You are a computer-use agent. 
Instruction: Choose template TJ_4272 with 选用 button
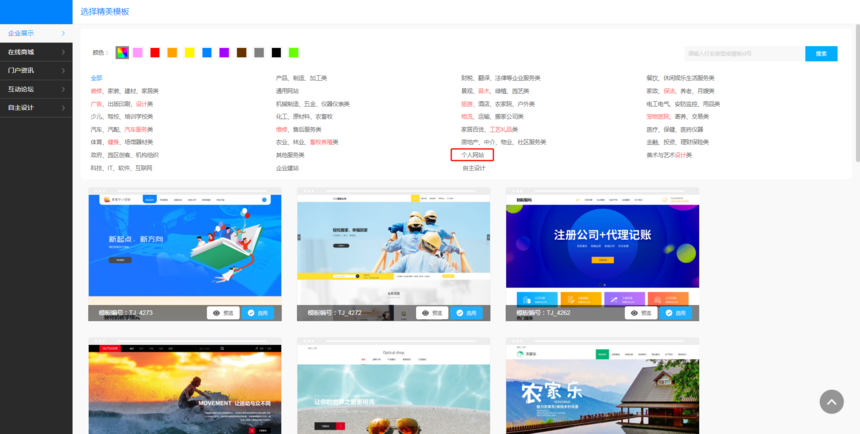point(467,313)
